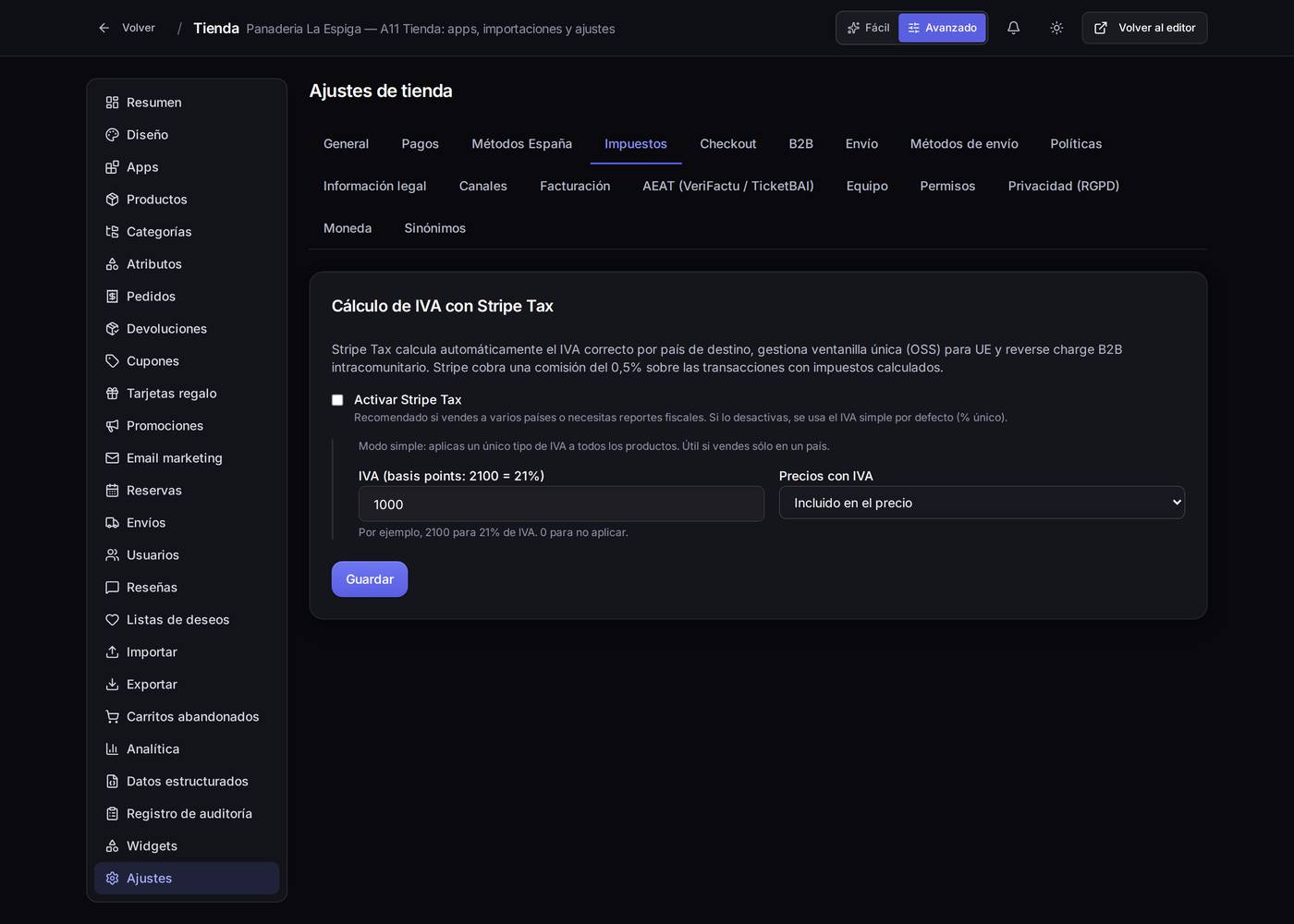The image size is (1294, 924).
Task: Click the Atributos shapes icon
Action: [112, 264]
